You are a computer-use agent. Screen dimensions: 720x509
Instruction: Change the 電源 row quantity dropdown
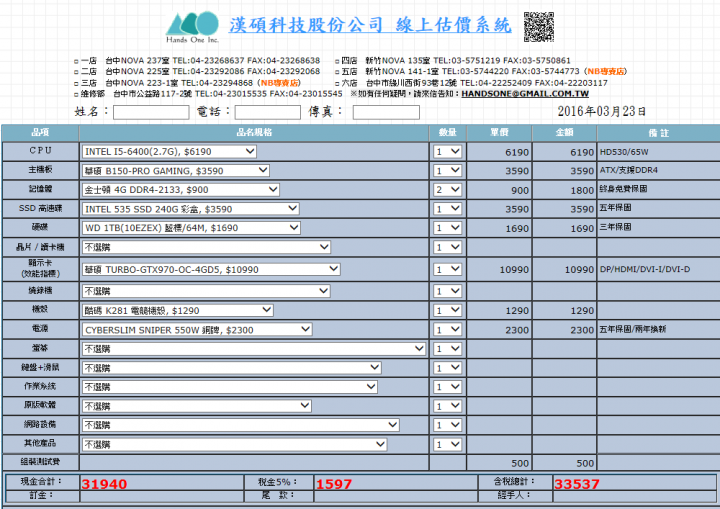[447, 329]
